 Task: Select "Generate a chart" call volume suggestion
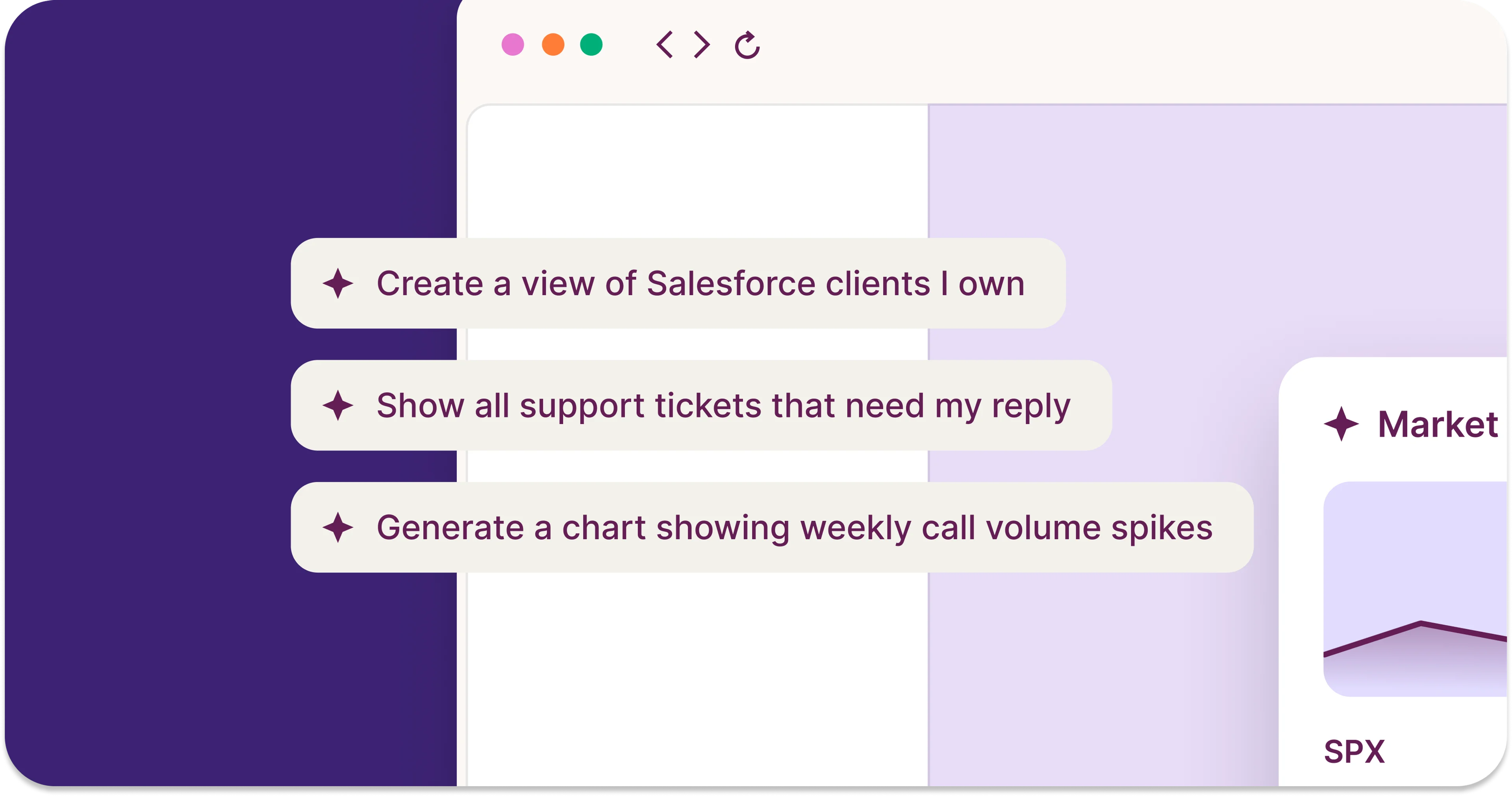[x=772, y=528]
